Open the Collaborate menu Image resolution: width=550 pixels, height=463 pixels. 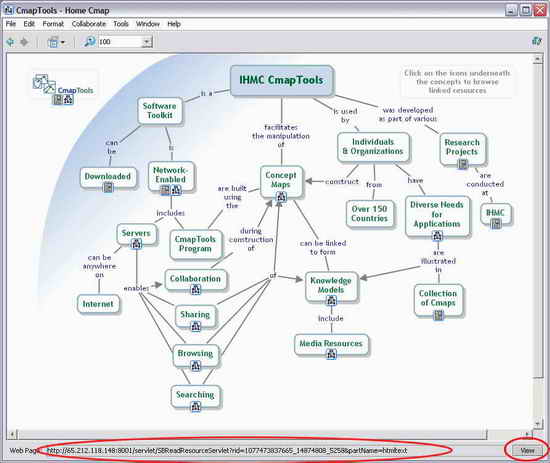pos(89,24)
